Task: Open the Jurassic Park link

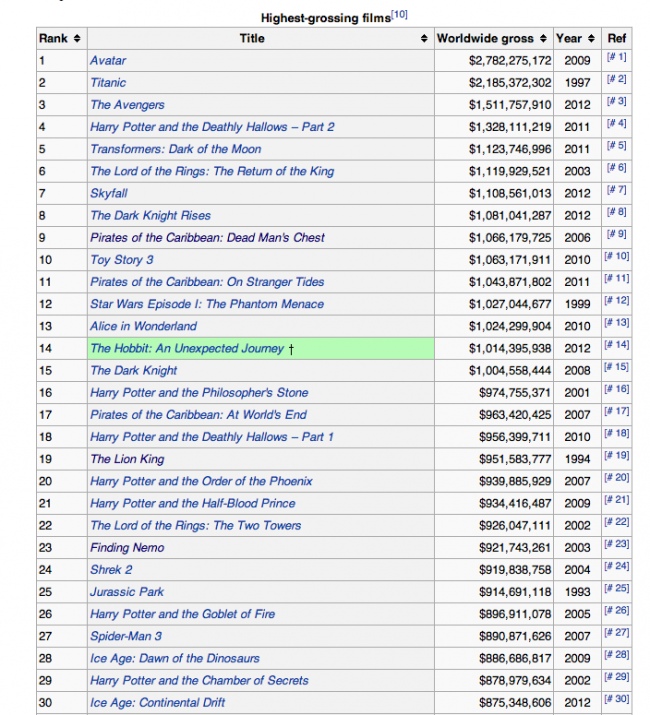Action: (127, 592)
